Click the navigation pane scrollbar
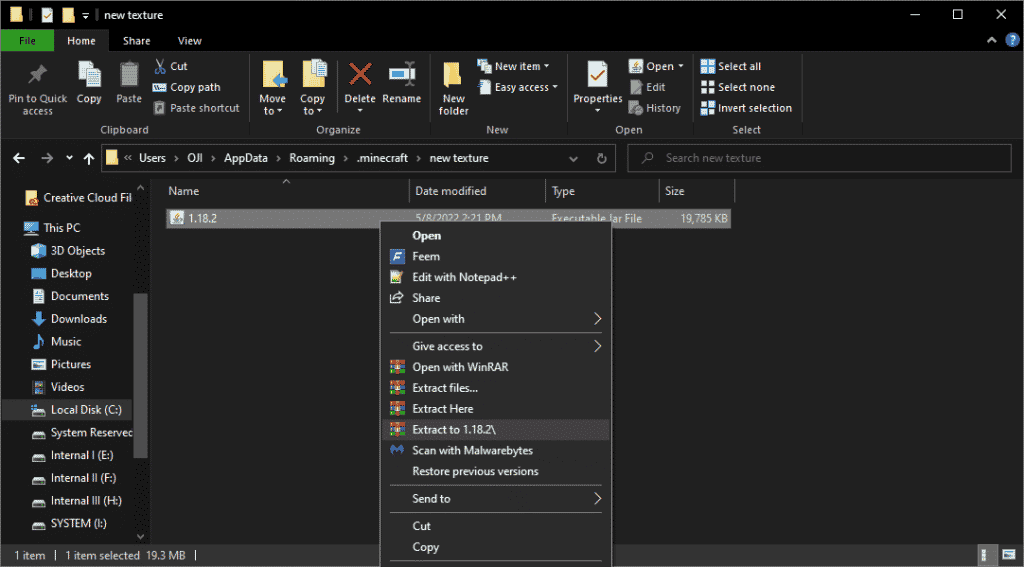The image size is (1024, 567). [x=140, y=375]
